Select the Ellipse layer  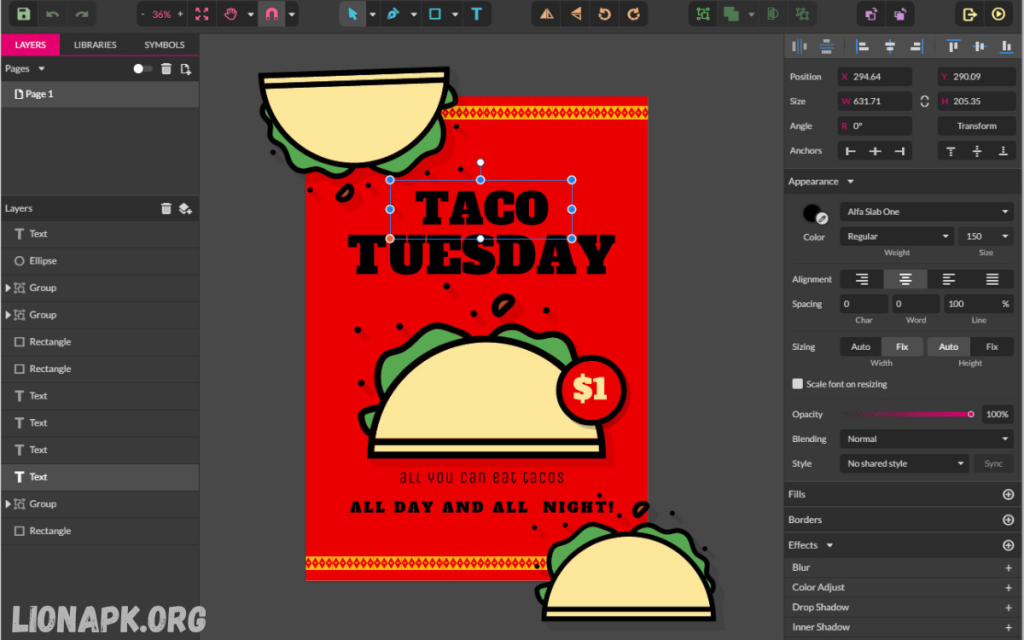(x=100, y=261)
